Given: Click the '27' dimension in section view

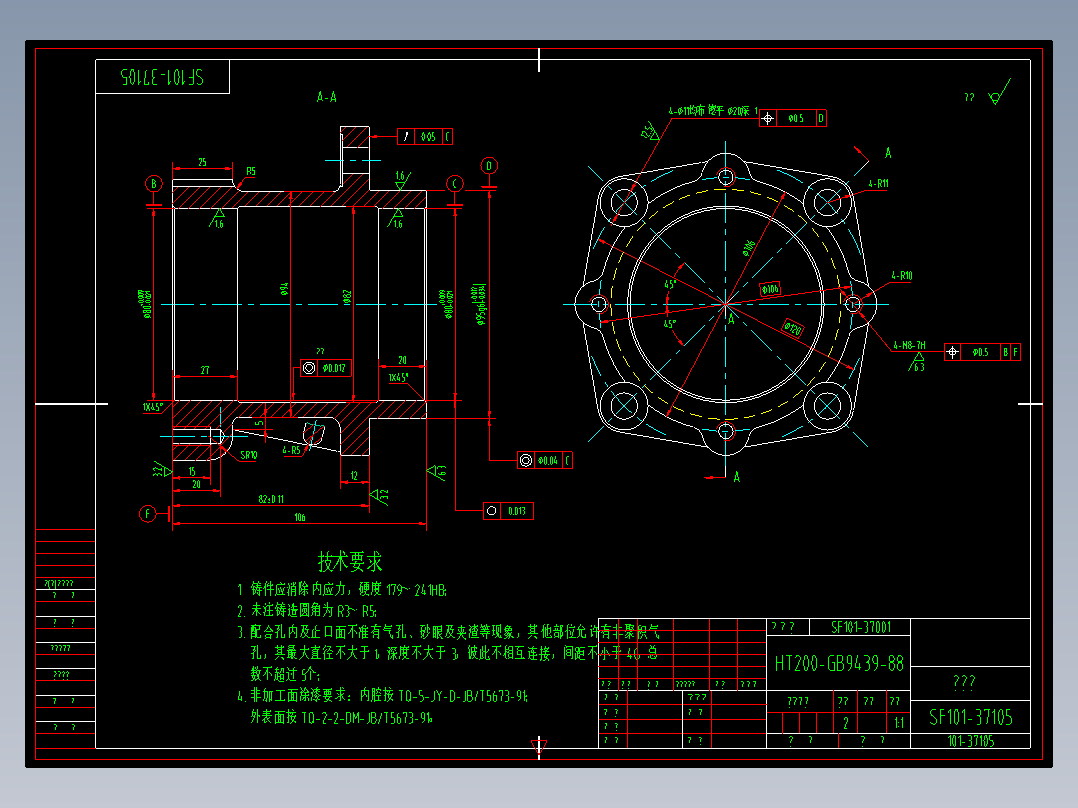Looking at the screenshot, I should [205, 370].
